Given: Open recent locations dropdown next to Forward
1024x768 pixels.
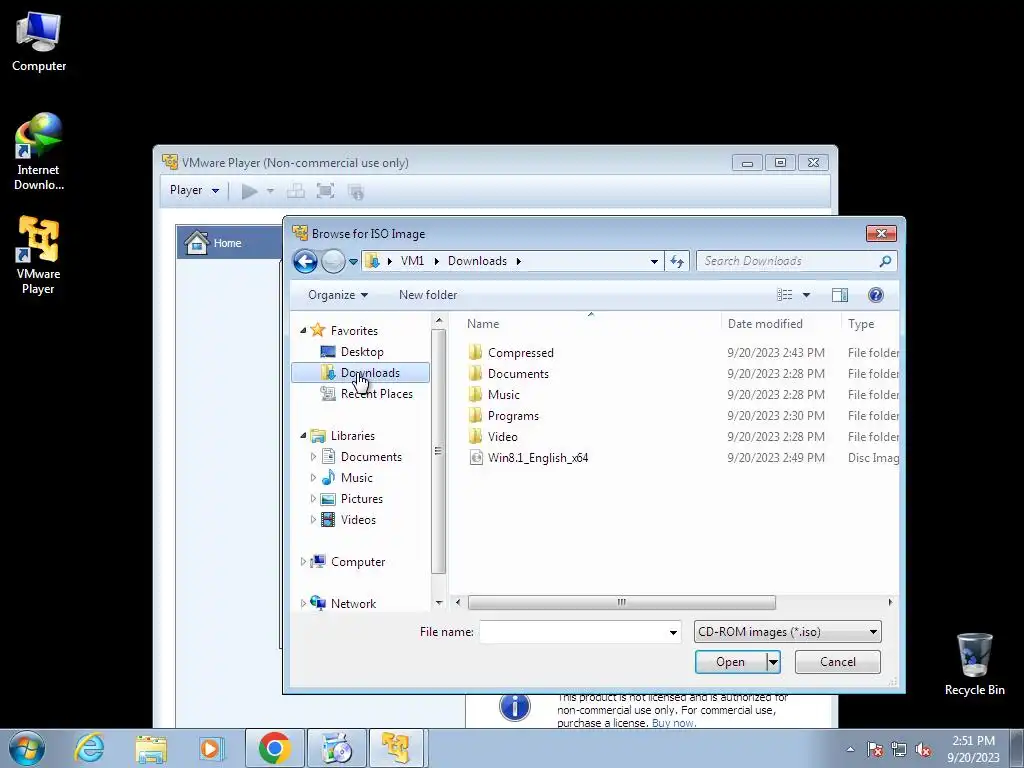Looking at the screenshot, I should pyautogui.click(x=353, y=261).
